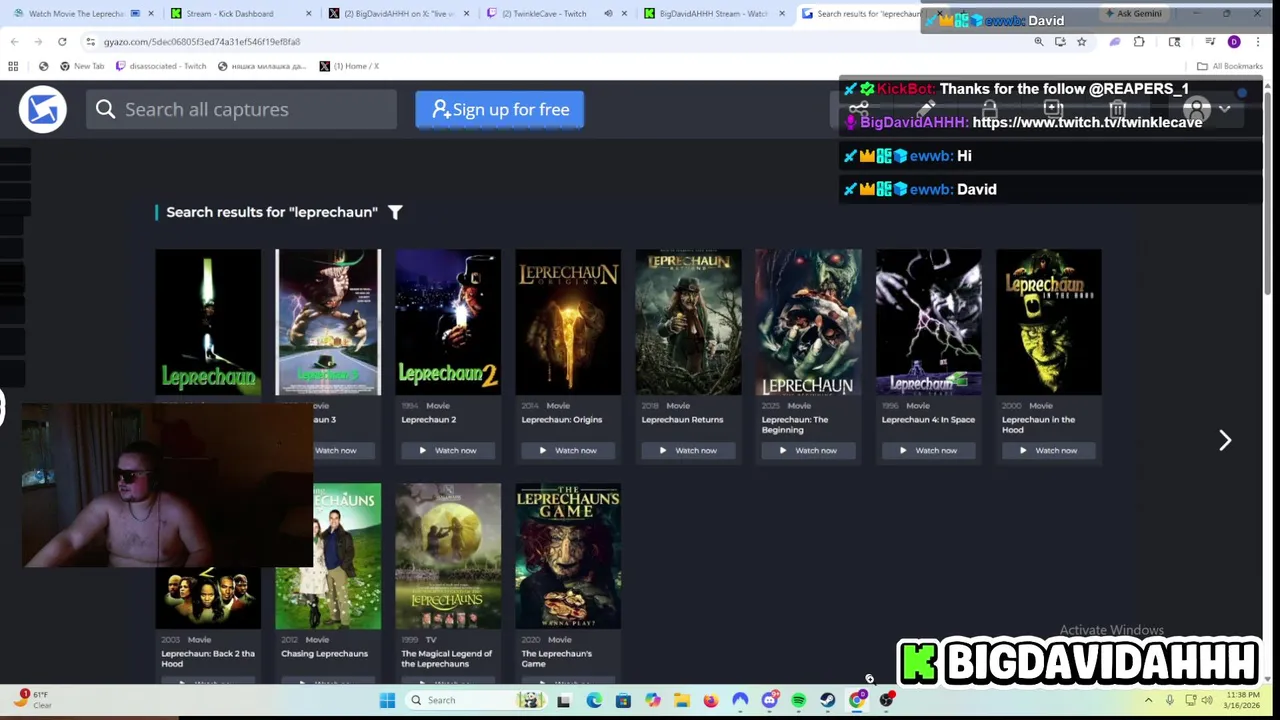Open disassociated - Twitch bookmark
The height and width of the screenshot is (720, 1280).
tap(161, 66)
